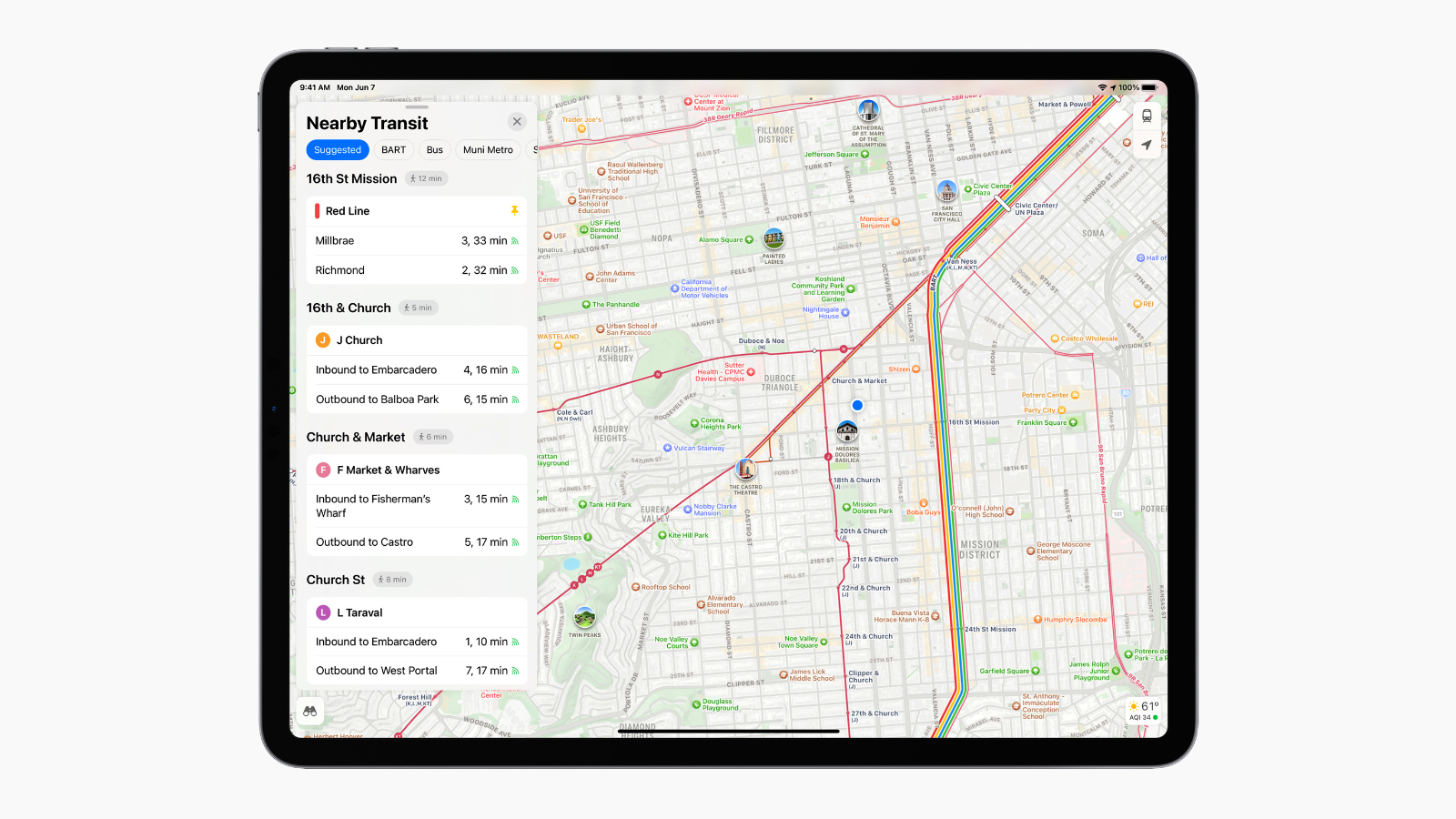
Task: Open the binoculars look-around icon
Action: (309, 711)
